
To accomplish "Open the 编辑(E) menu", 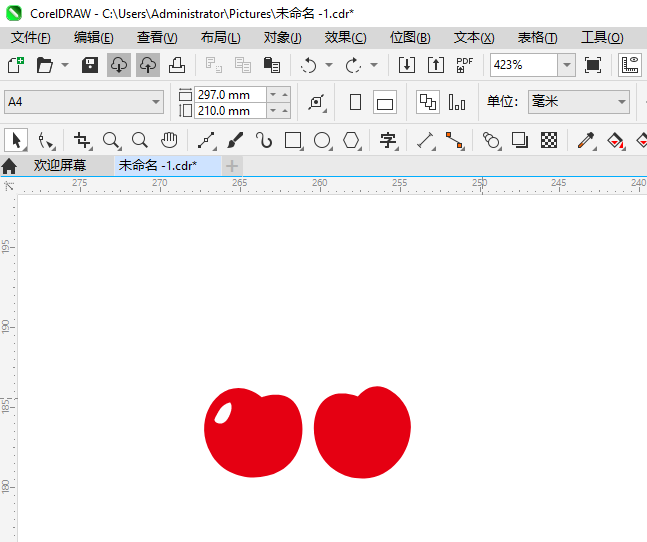I will pos(94,38).
